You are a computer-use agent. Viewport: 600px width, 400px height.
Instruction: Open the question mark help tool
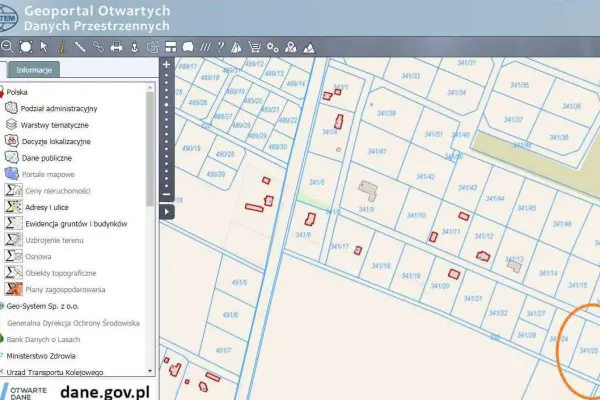pyautogui.click(x=220, y=47)
